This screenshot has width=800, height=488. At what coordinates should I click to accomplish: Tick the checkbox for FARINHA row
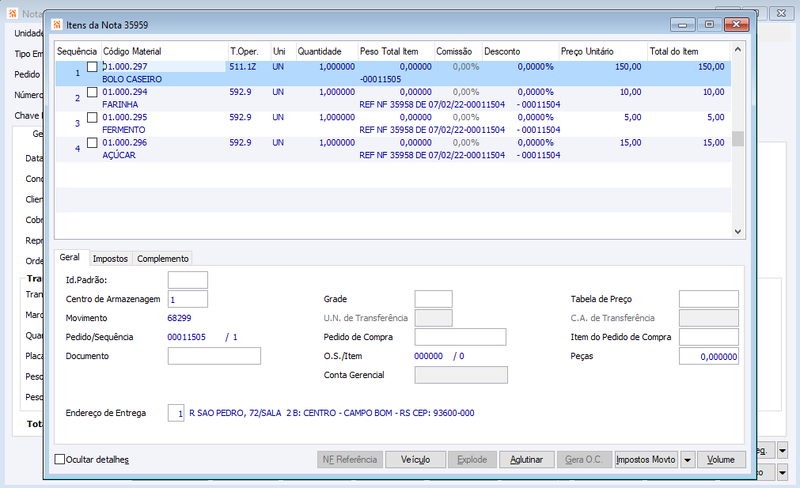pos(92,92)
